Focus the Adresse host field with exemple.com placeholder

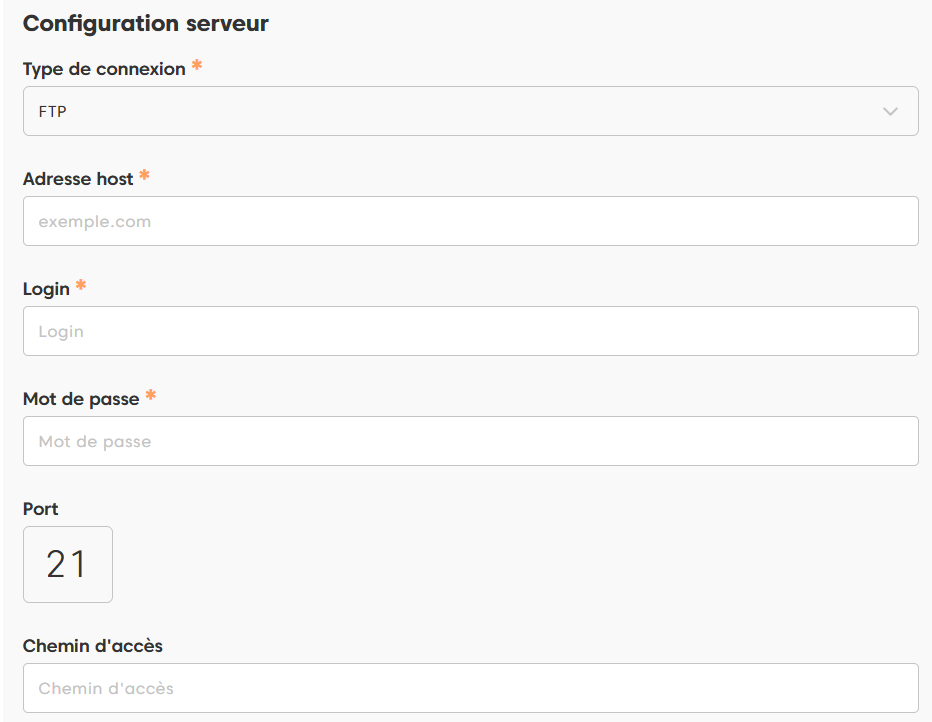tap(470, 221)
